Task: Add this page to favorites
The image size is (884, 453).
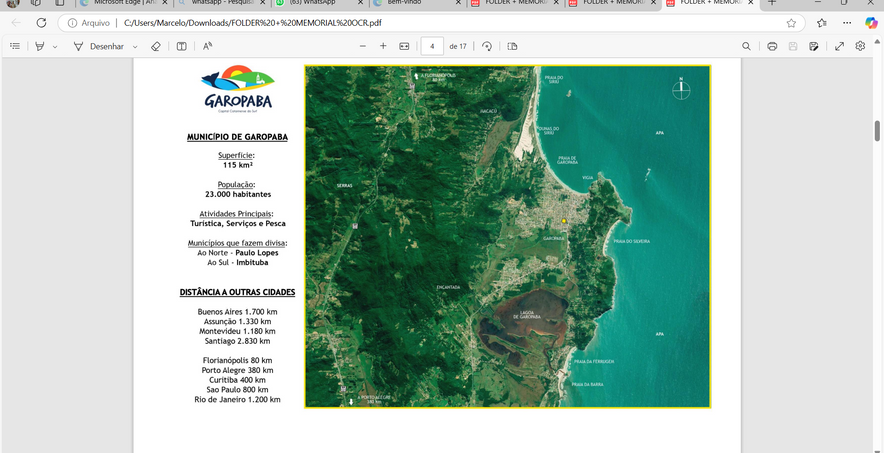Action: coord(791,23)
